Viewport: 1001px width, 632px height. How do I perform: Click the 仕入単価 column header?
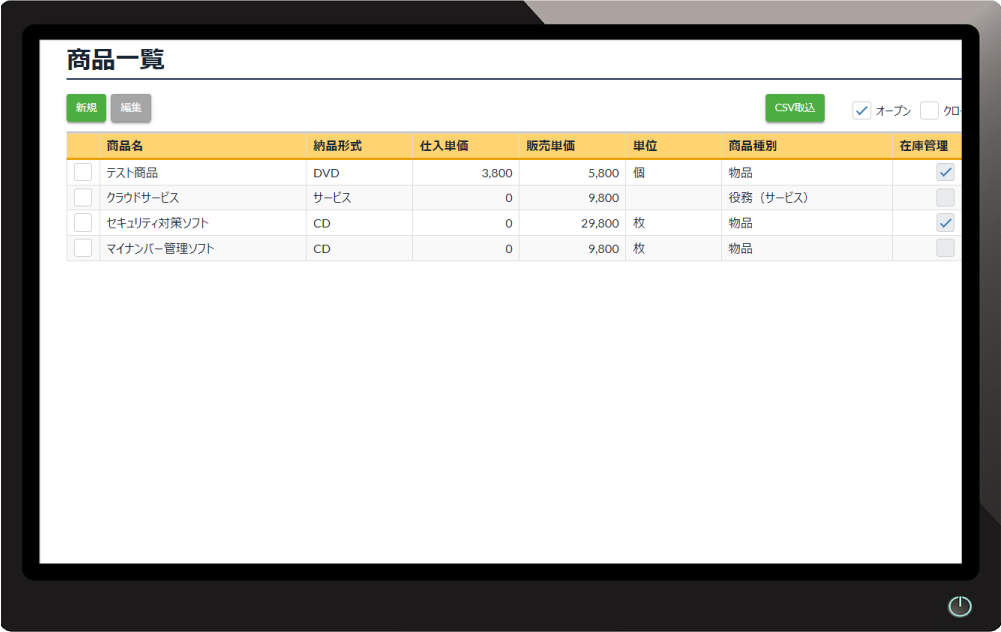click(x=444, y=146)
